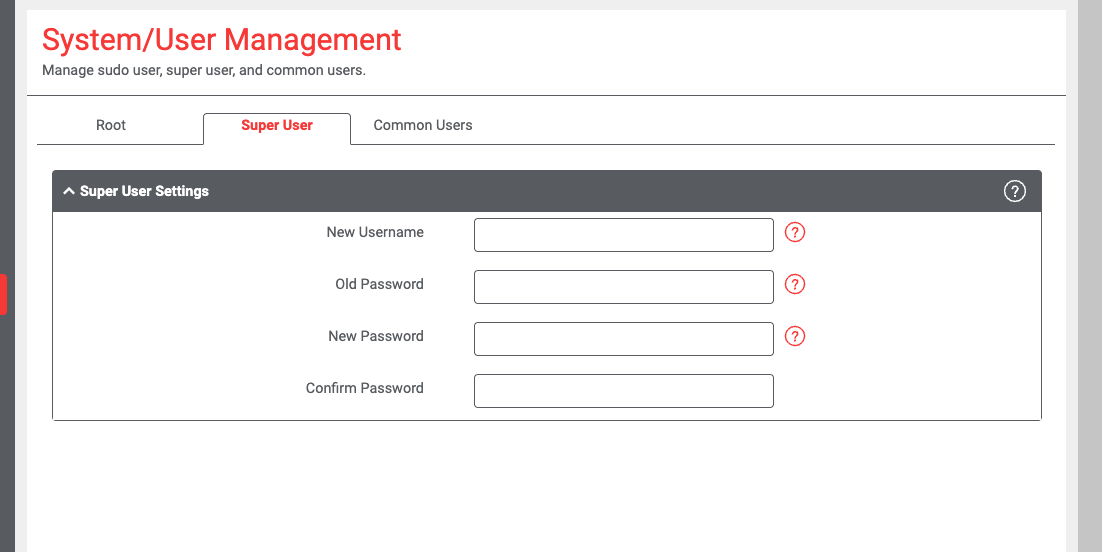Open help for the New Username field
Image resolution: width=1102 pixels, height=552 pixels.
(795, 233)
